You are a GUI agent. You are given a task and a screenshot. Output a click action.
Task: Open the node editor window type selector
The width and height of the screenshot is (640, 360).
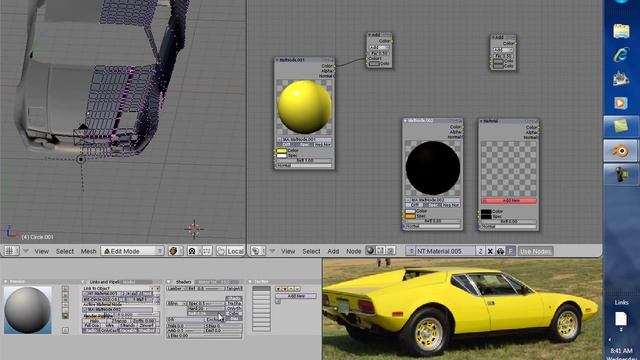pos(258,251)
